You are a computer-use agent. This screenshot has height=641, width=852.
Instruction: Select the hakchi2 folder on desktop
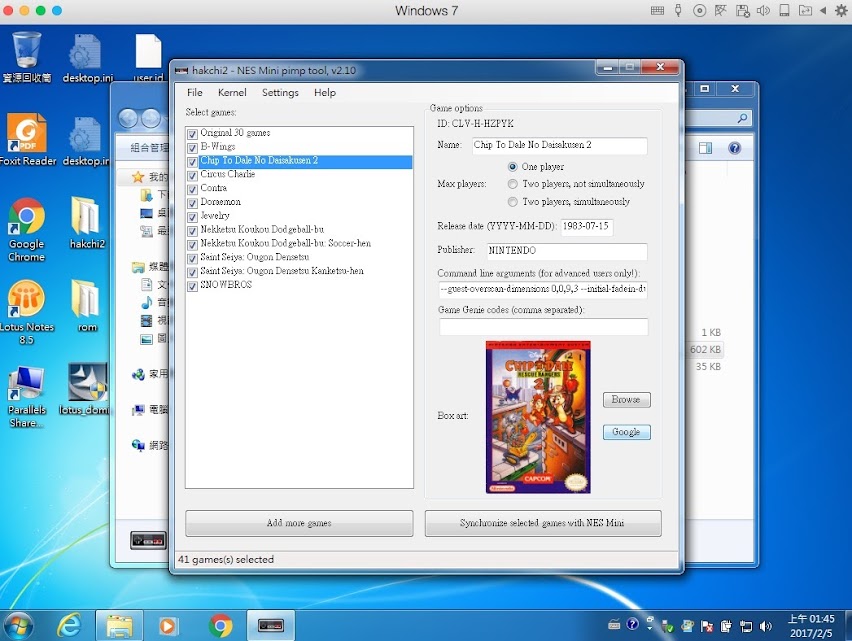point(87,222)
